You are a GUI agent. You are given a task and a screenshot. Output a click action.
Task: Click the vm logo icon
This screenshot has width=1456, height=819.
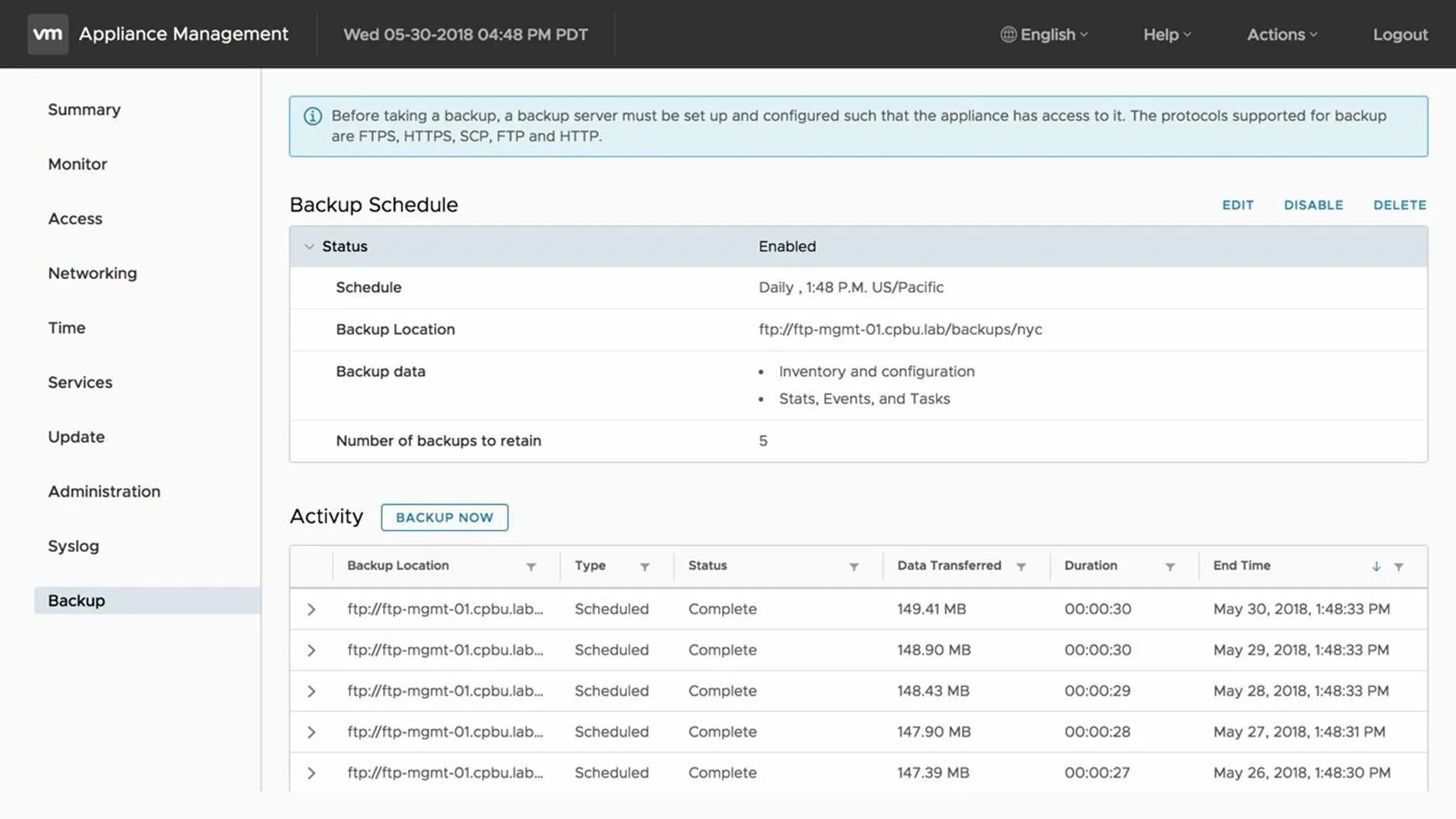click(x=48, y=34)
